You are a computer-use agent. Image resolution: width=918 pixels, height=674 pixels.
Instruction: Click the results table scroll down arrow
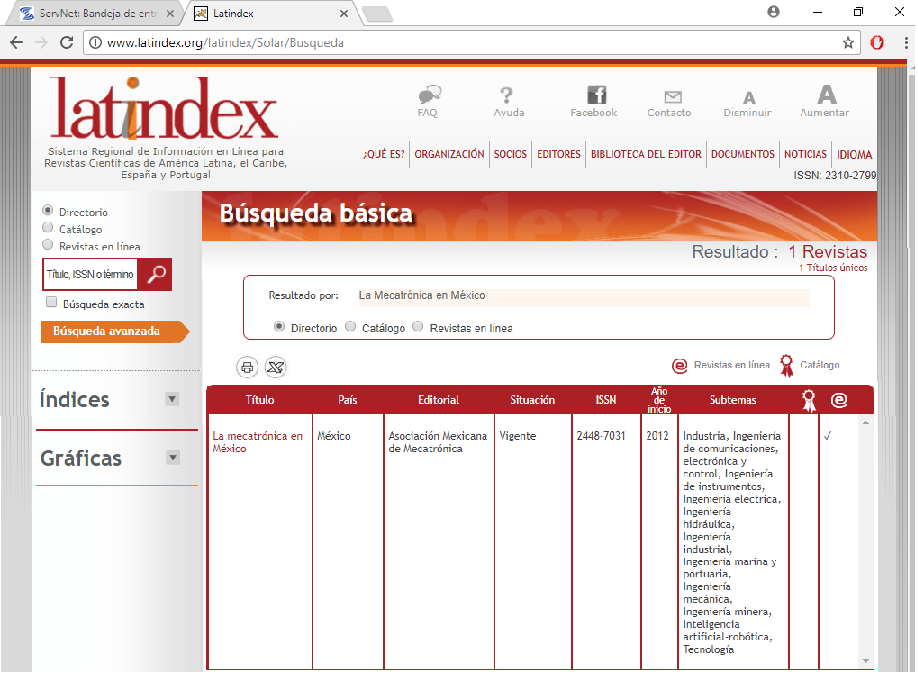pos(866,661)
